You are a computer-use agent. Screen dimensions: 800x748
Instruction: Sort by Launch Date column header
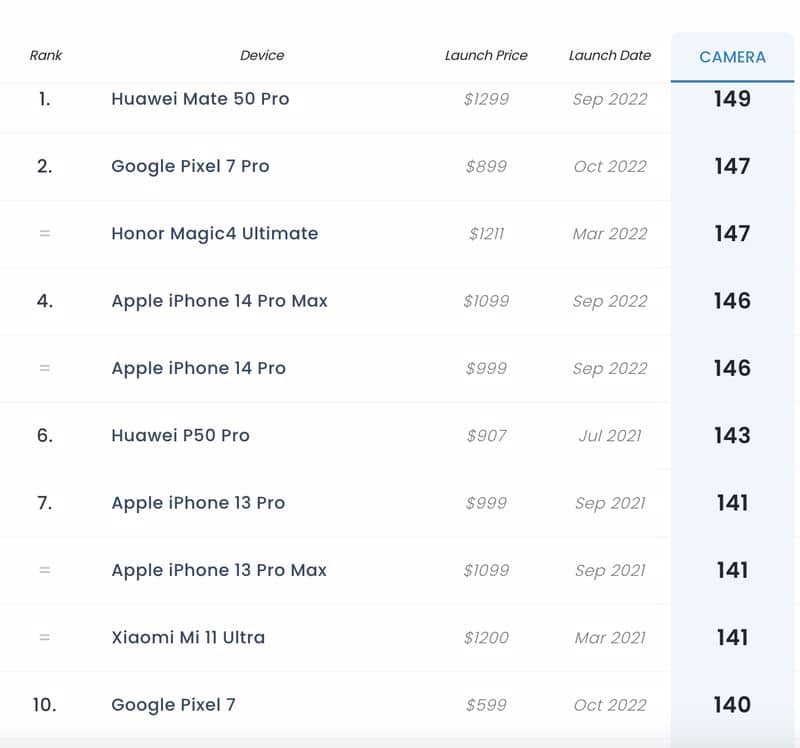point(610,55)
